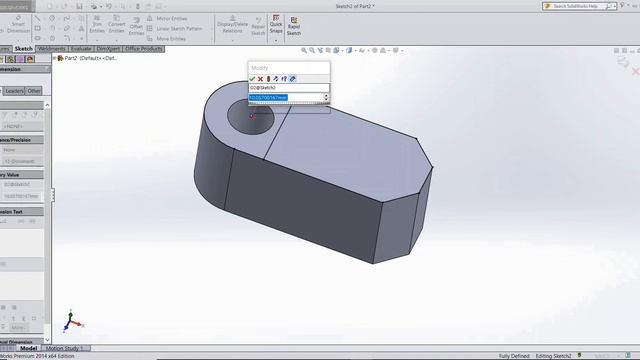The width and height of the screenshot is (640, 360).
Task: Click the highlighted Mark for drawing icon in Modify
Action: 292,79
